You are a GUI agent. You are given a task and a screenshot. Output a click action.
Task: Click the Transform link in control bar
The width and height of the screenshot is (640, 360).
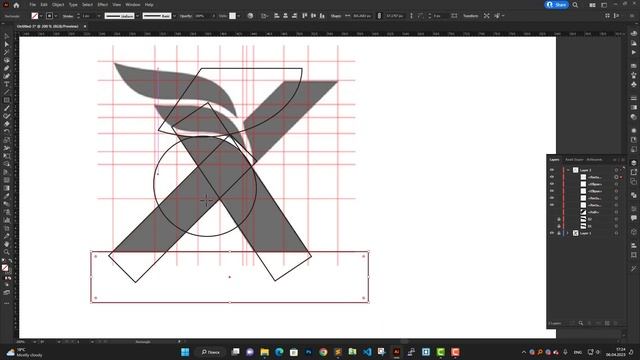[x=470, y=16]
